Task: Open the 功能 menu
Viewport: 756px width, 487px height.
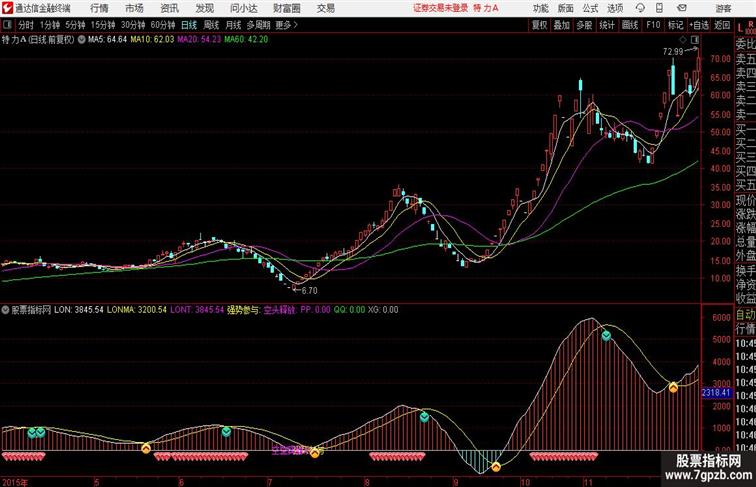Action: 541,8
